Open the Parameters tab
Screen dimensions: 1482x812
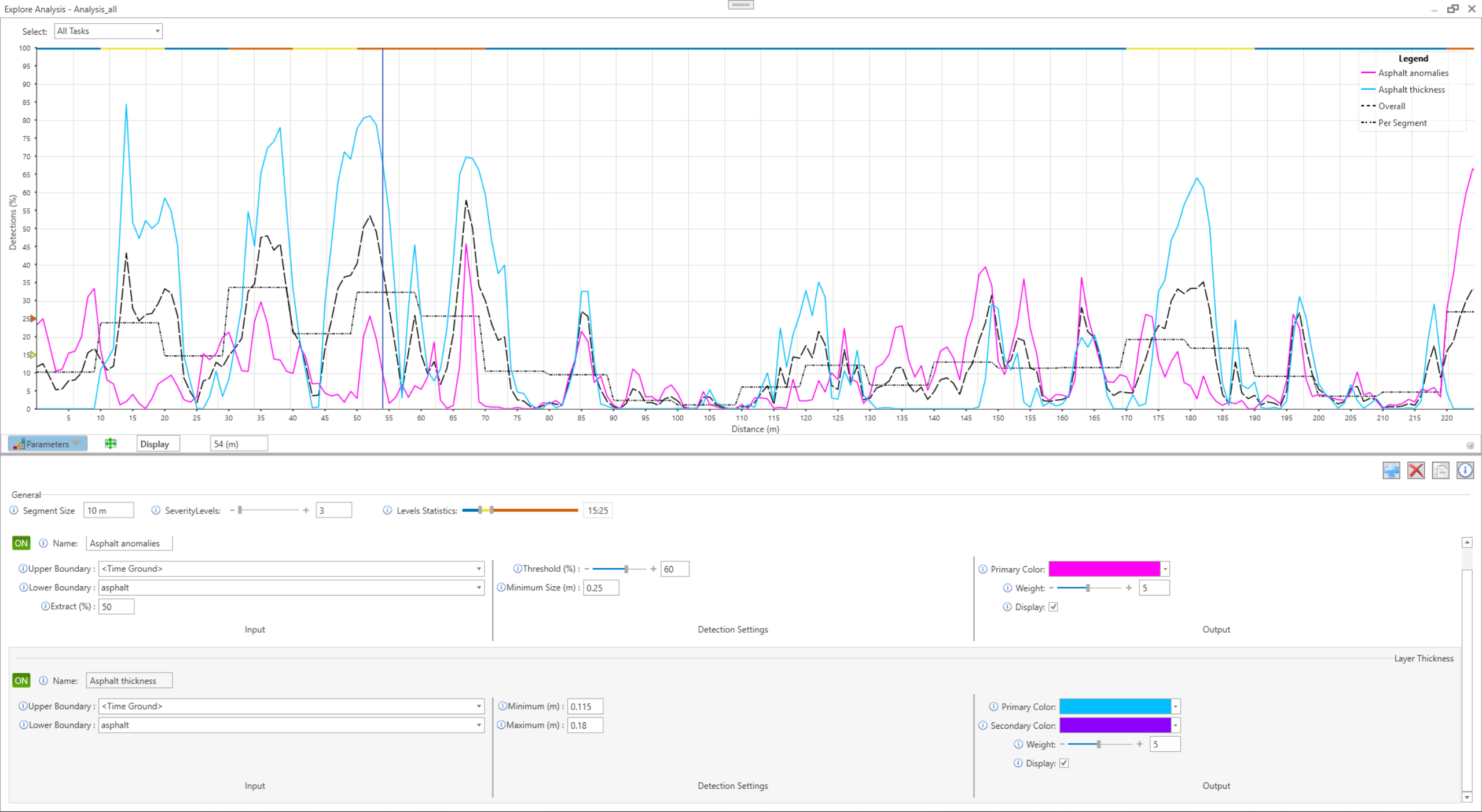click(47, 444)
